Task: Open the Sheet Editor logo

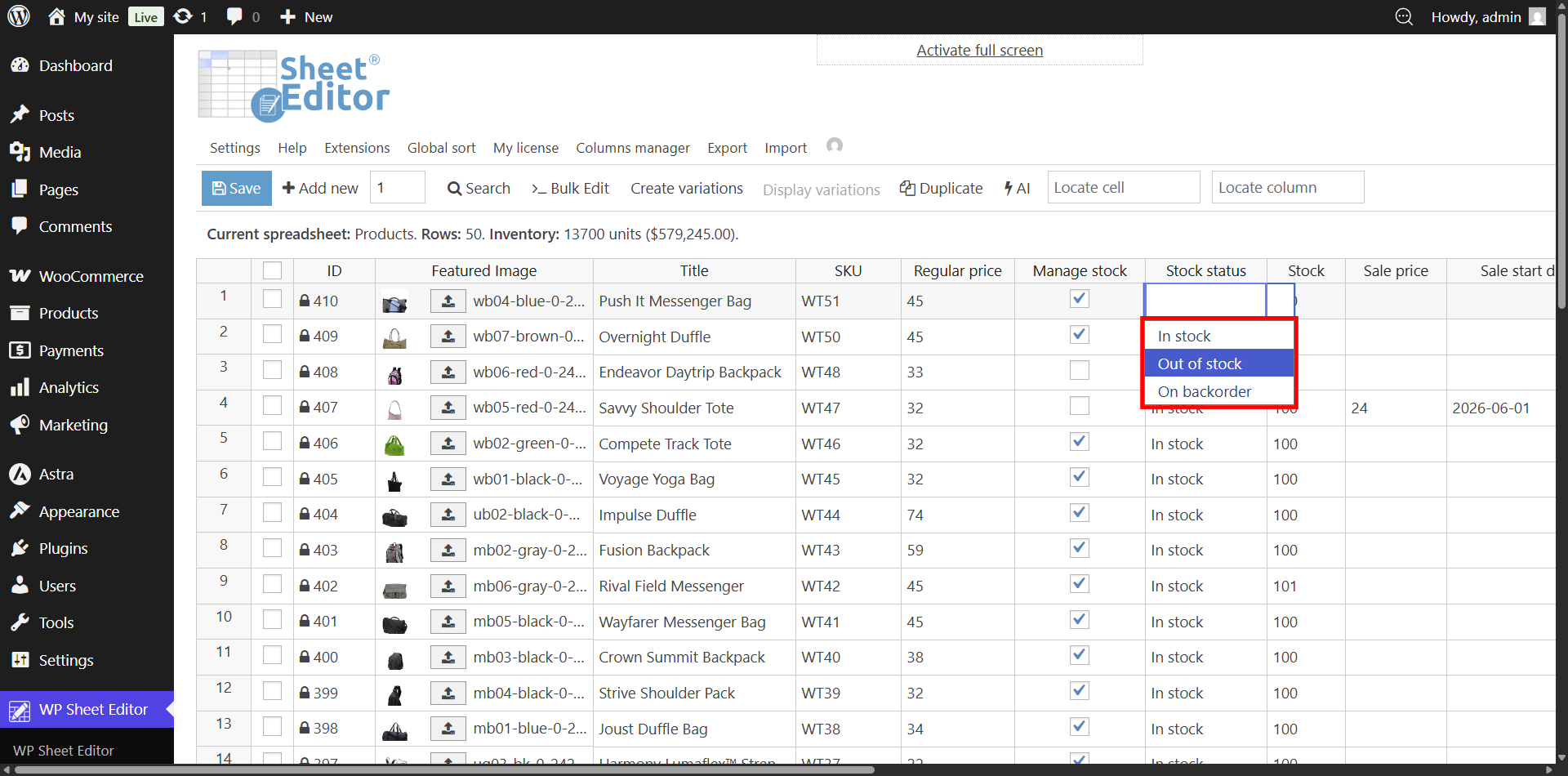Action: [294, 86]
